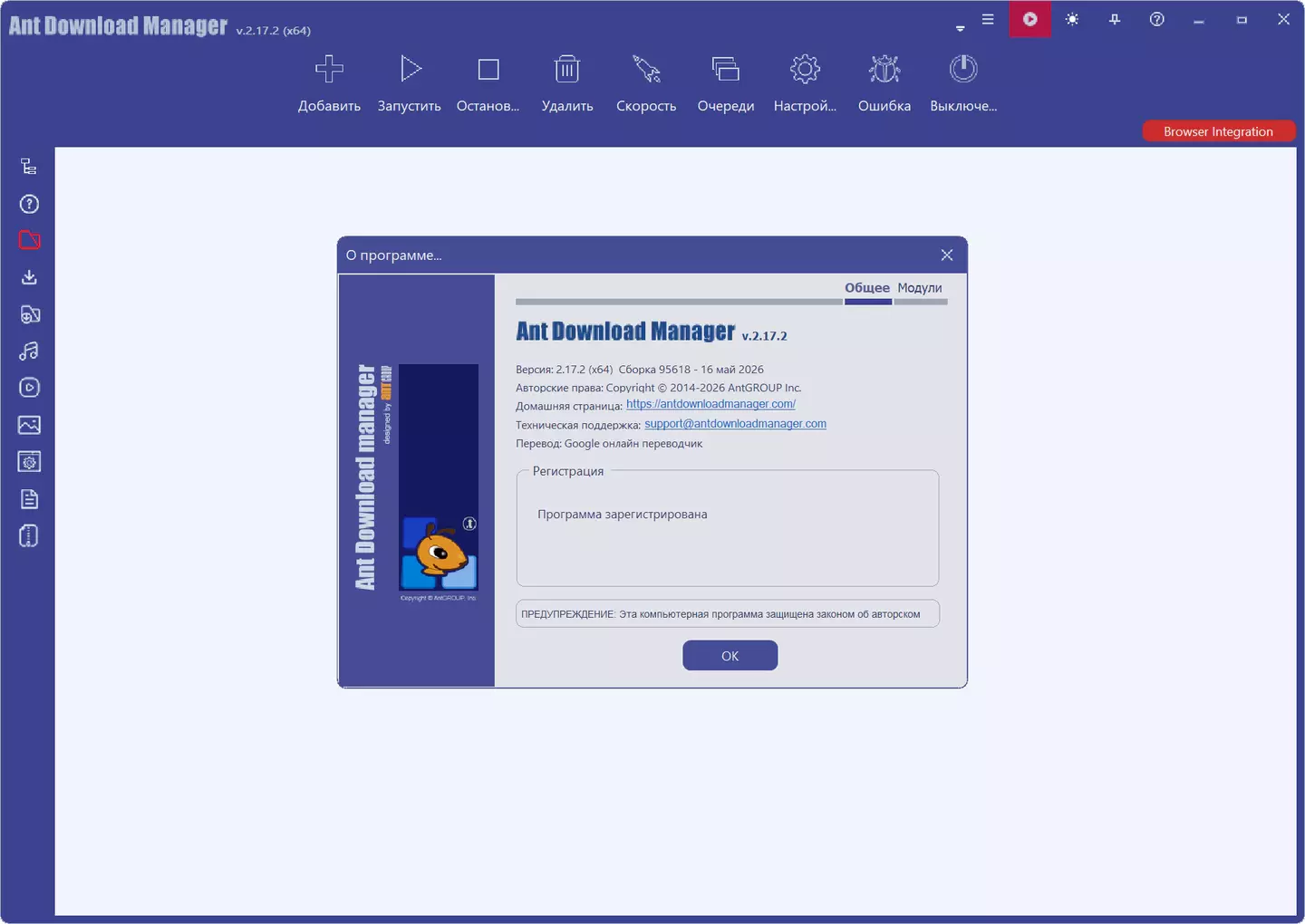Click the stop (Останов...) toolbar icon
This screenshot has height=924, width=1305.
pos(488,69)
